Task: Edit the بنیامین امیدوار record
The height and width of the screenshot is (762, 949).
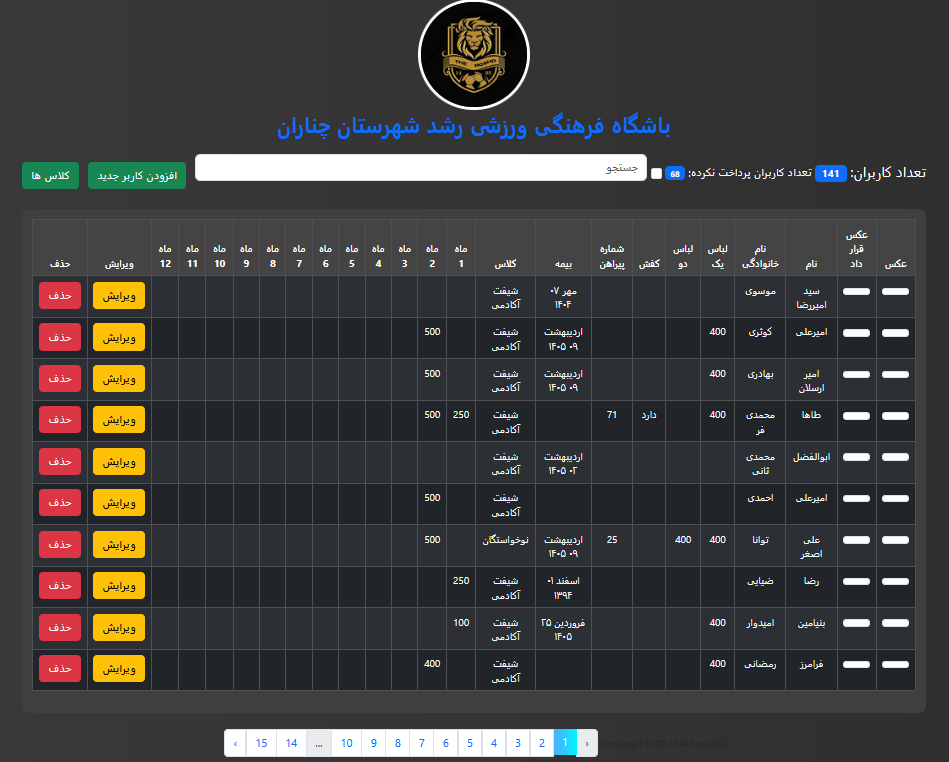Action: click(x=119, y=628)
